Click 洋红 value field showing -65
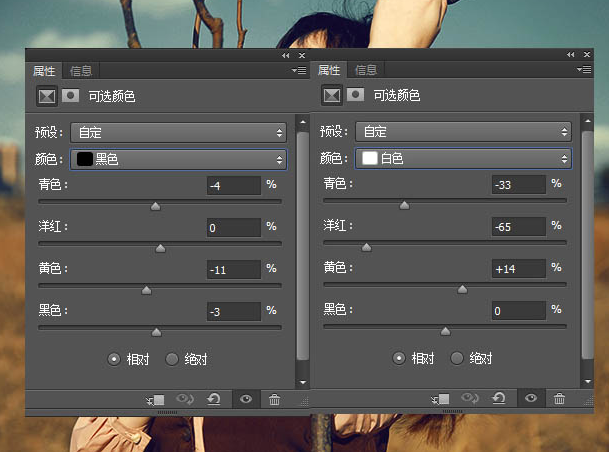 pyautogui.click(x=519, y=226)
